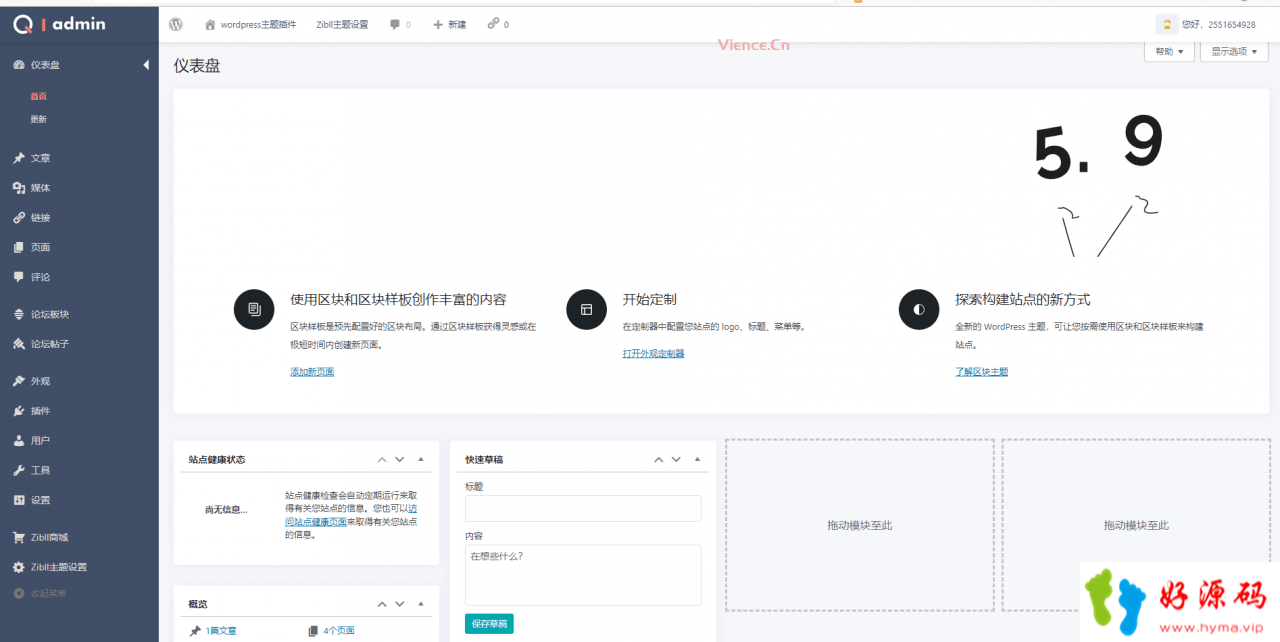This screenshot has width=1280, height=642.
Task: Open 论坛板块 icon in sidebar
Action: pyautogui.click(x=19, y=314)
